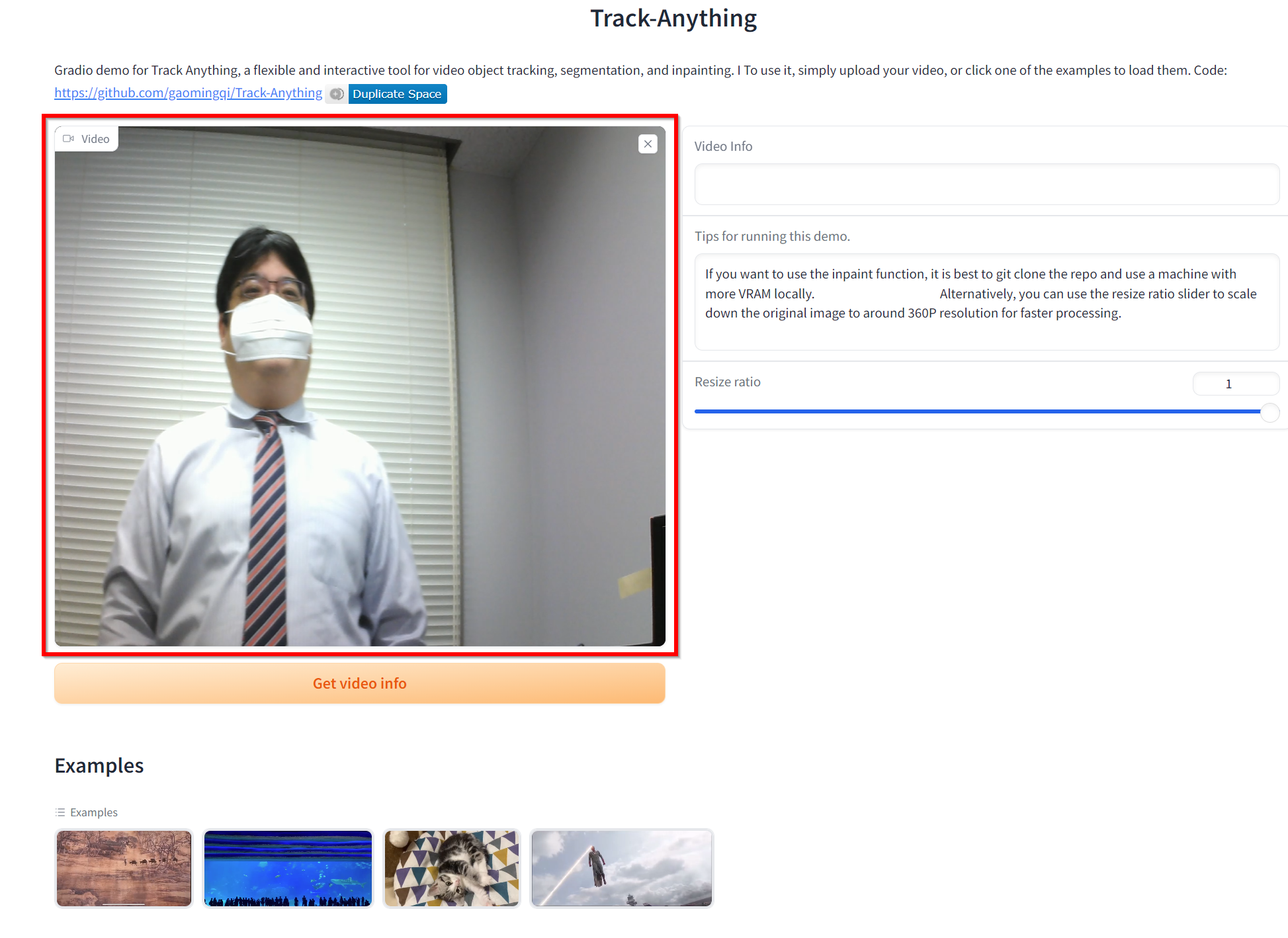
Task: Click the tips textbox about inpaint function
Action: coord(987,302)
